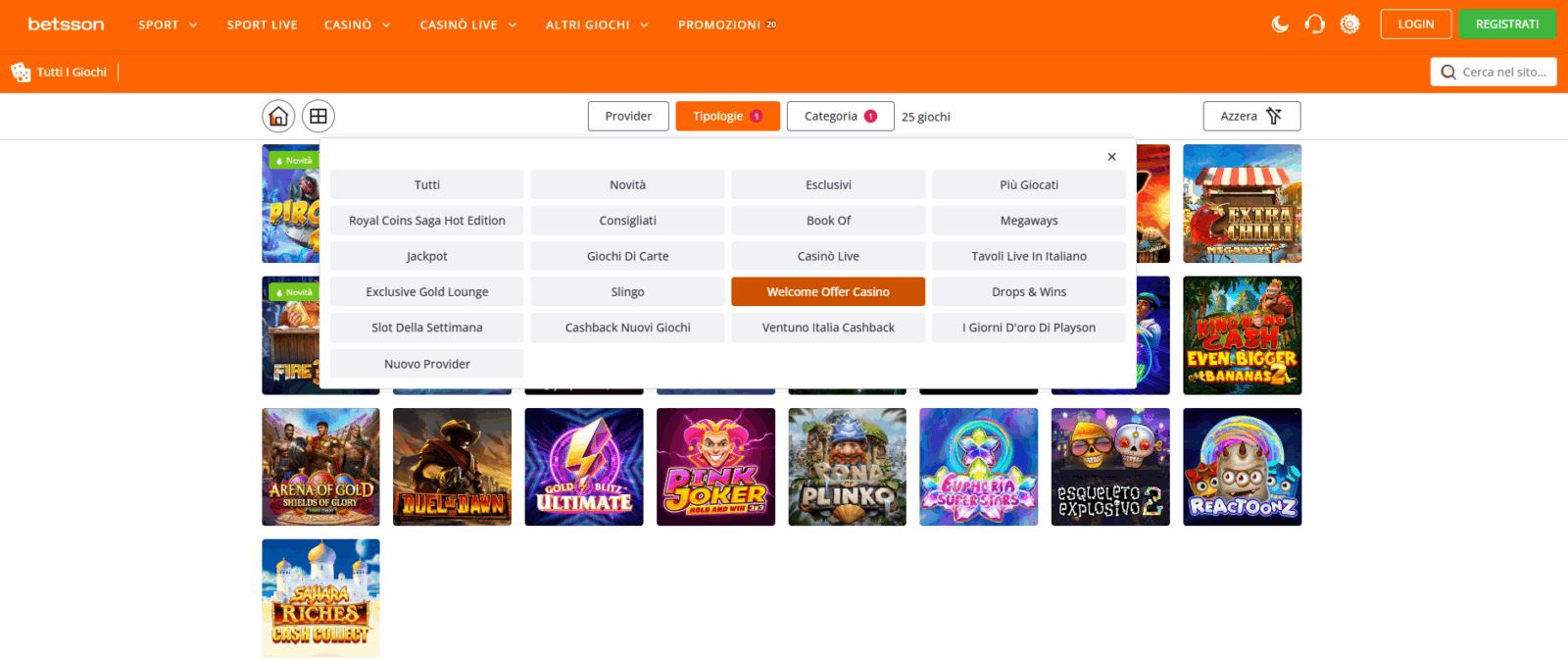1568x661 pixels.
Task: Select the Consigliati filter option
Action: pyautogui.click(x=627, y=221)
